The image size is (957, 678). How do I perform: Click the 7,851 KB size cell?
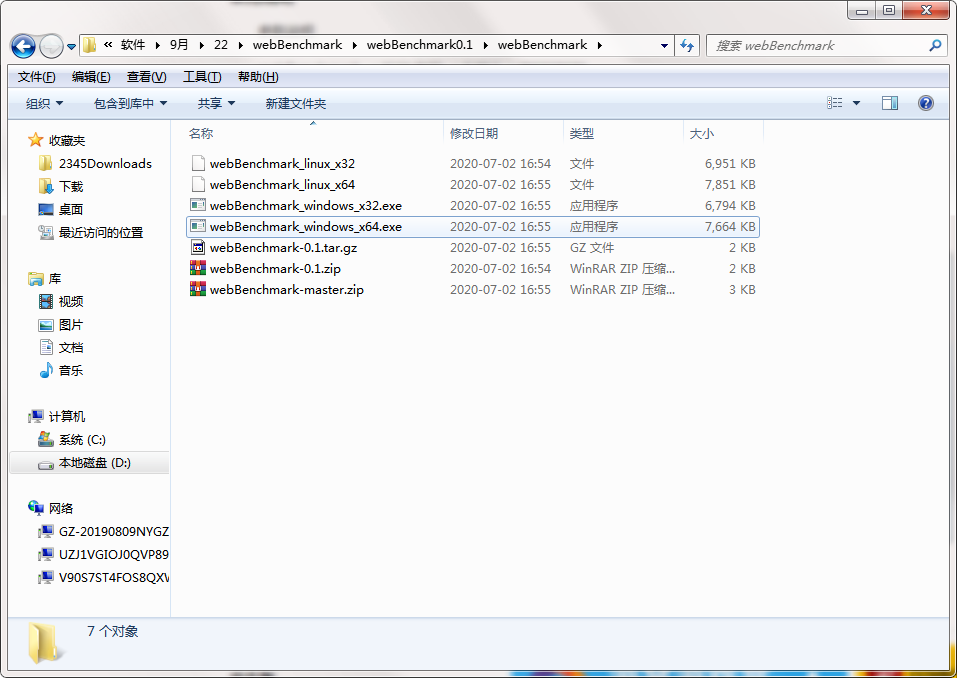730,184
